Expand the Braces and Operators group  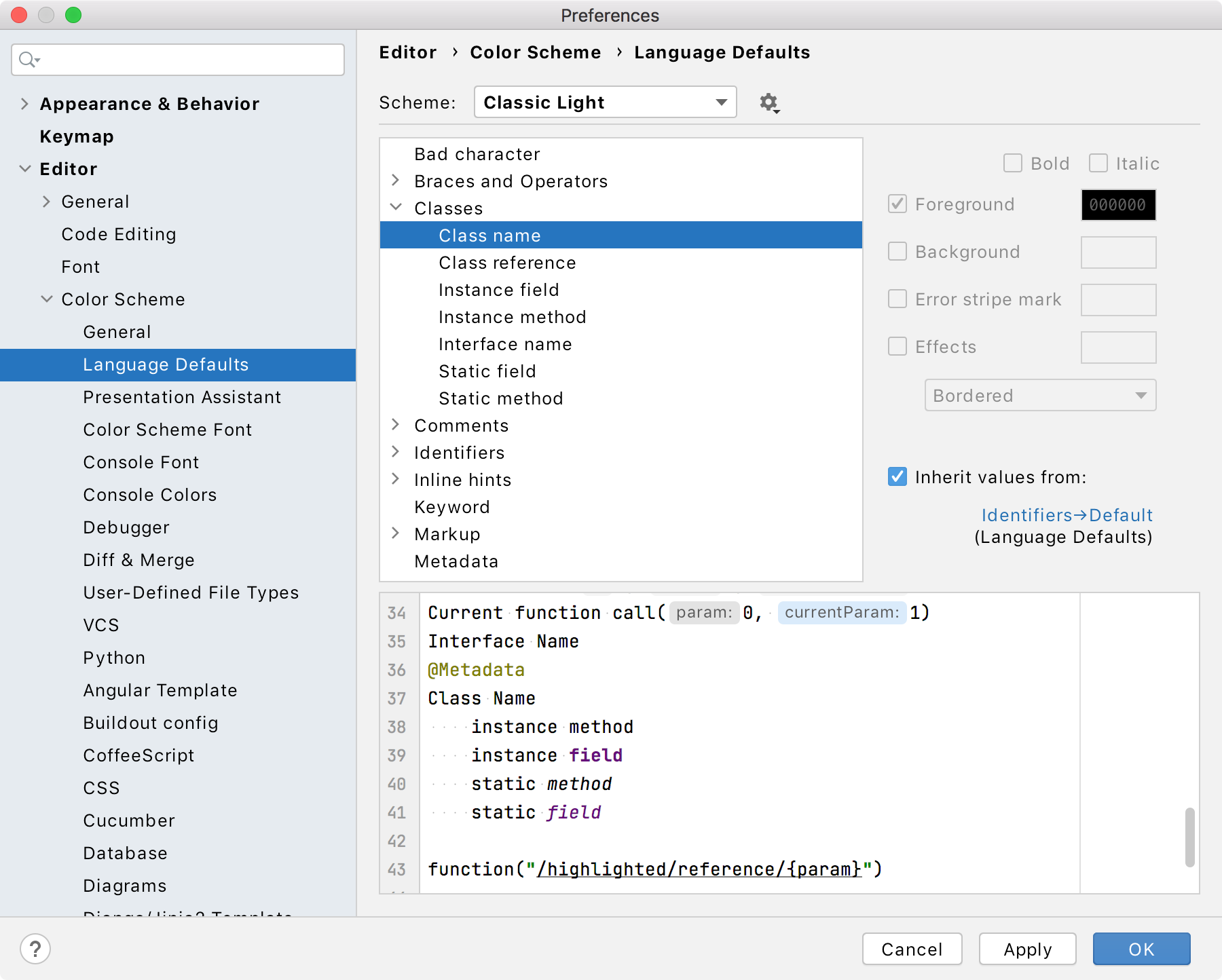(396, 181)
